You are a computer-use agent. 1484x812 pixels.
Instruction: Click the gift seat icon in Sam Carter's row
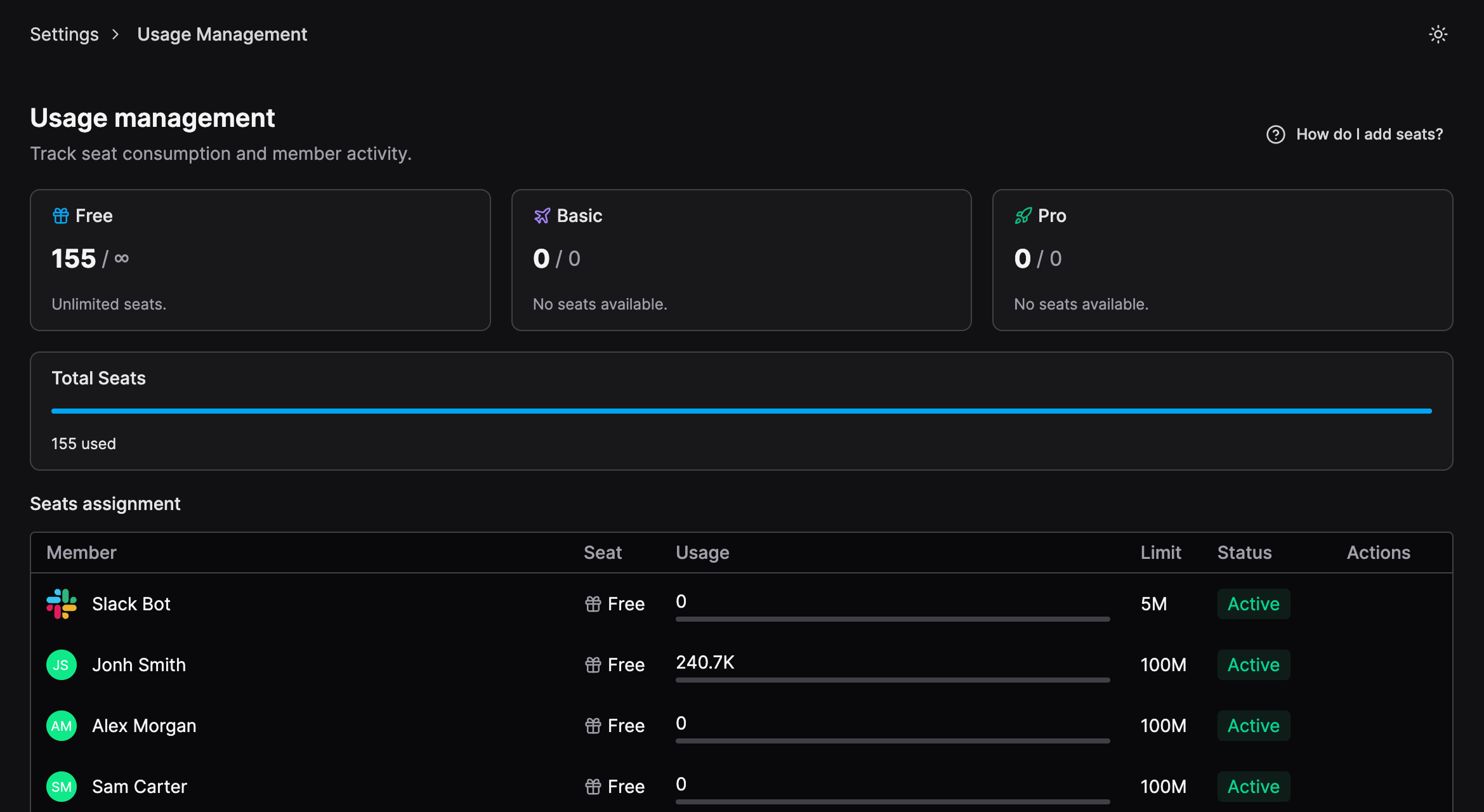[593, 786]
